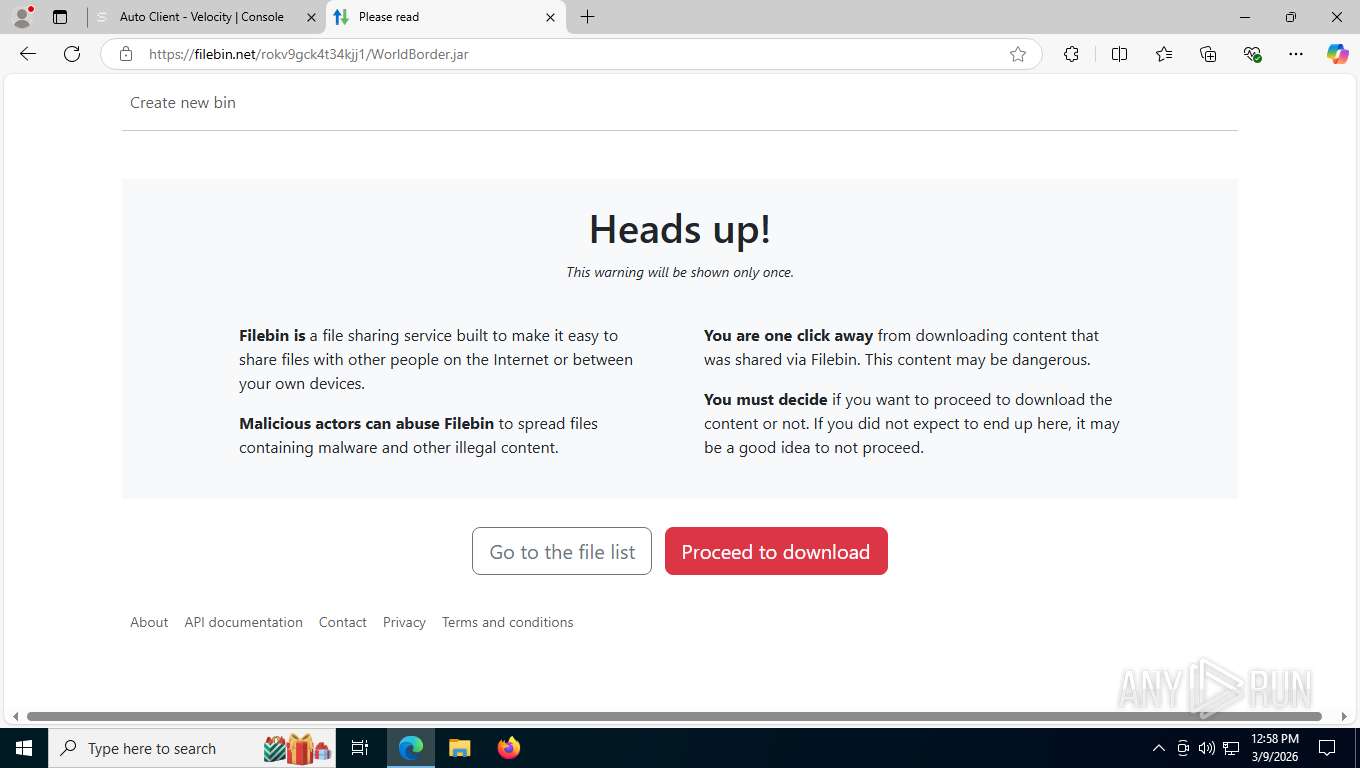Click Create new bin link
Screen dimensions: 1360x768
pyautogui.click(x=183, y=102)
